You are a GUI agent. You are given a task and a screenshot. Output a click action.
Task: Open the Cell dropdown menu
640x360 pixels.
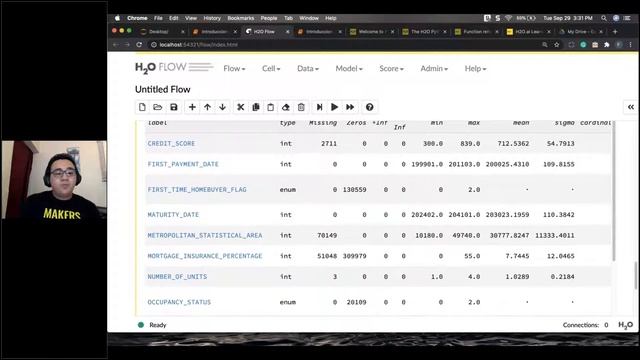271,69
